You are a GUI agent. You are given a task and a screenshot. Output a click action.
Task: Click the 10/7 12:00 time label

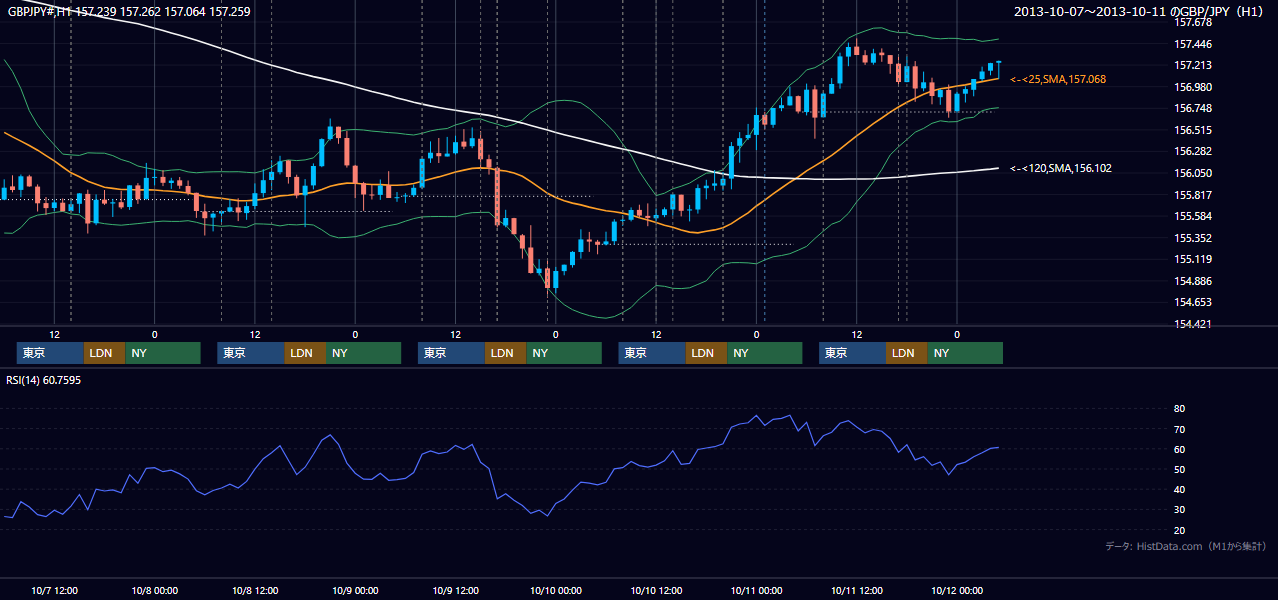pyautogui.click(x=54, y=590)
